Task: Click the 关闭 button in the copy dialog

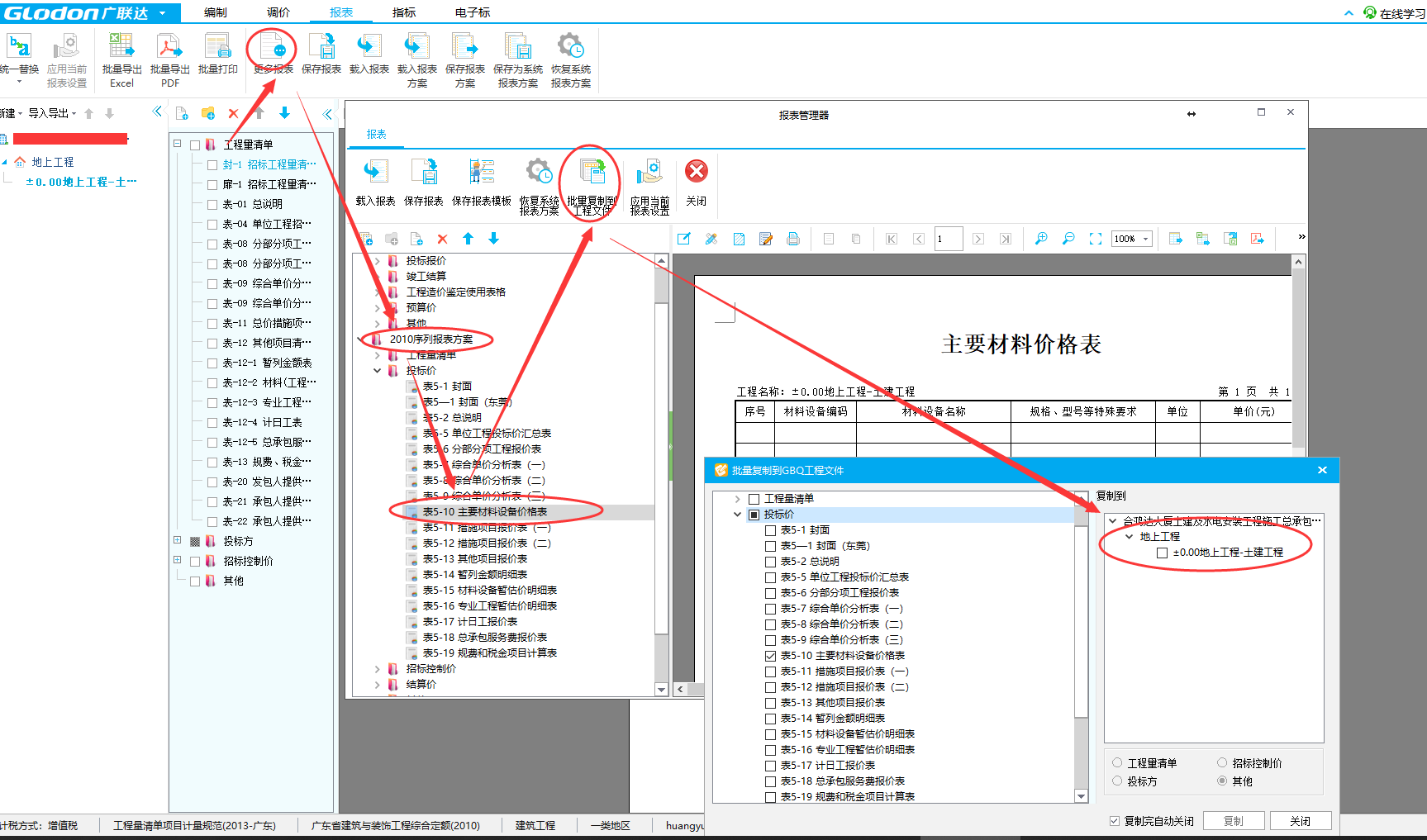Action: [x=1301, y=821]
